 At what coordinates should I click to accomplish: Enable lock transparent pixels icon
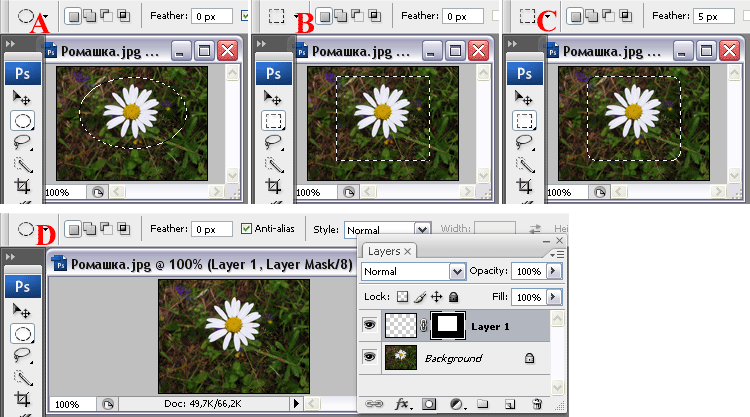[403, 298]
